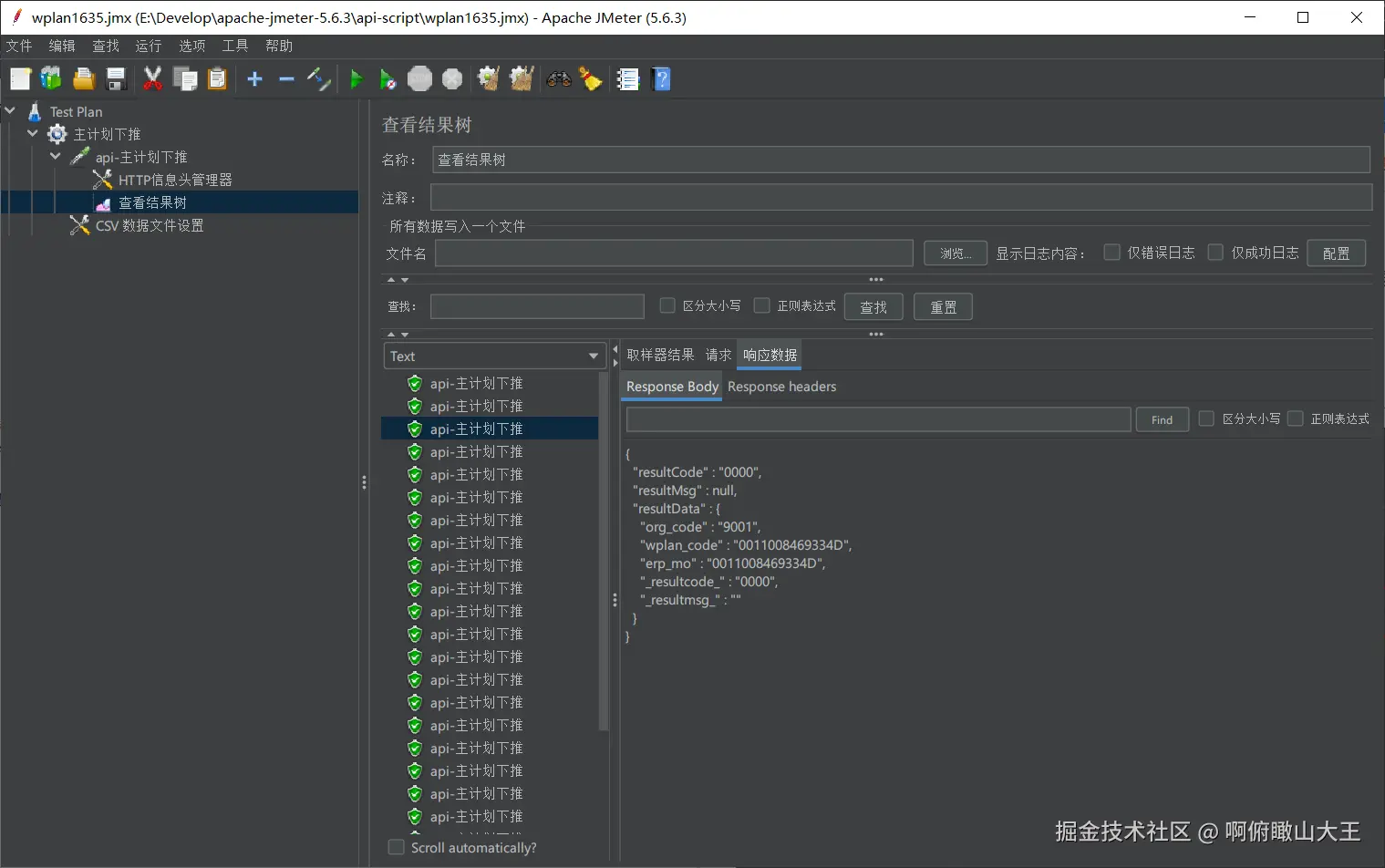
Task: Click the green Start run icon
Action: pyautogui.click(x=357, y=80)
